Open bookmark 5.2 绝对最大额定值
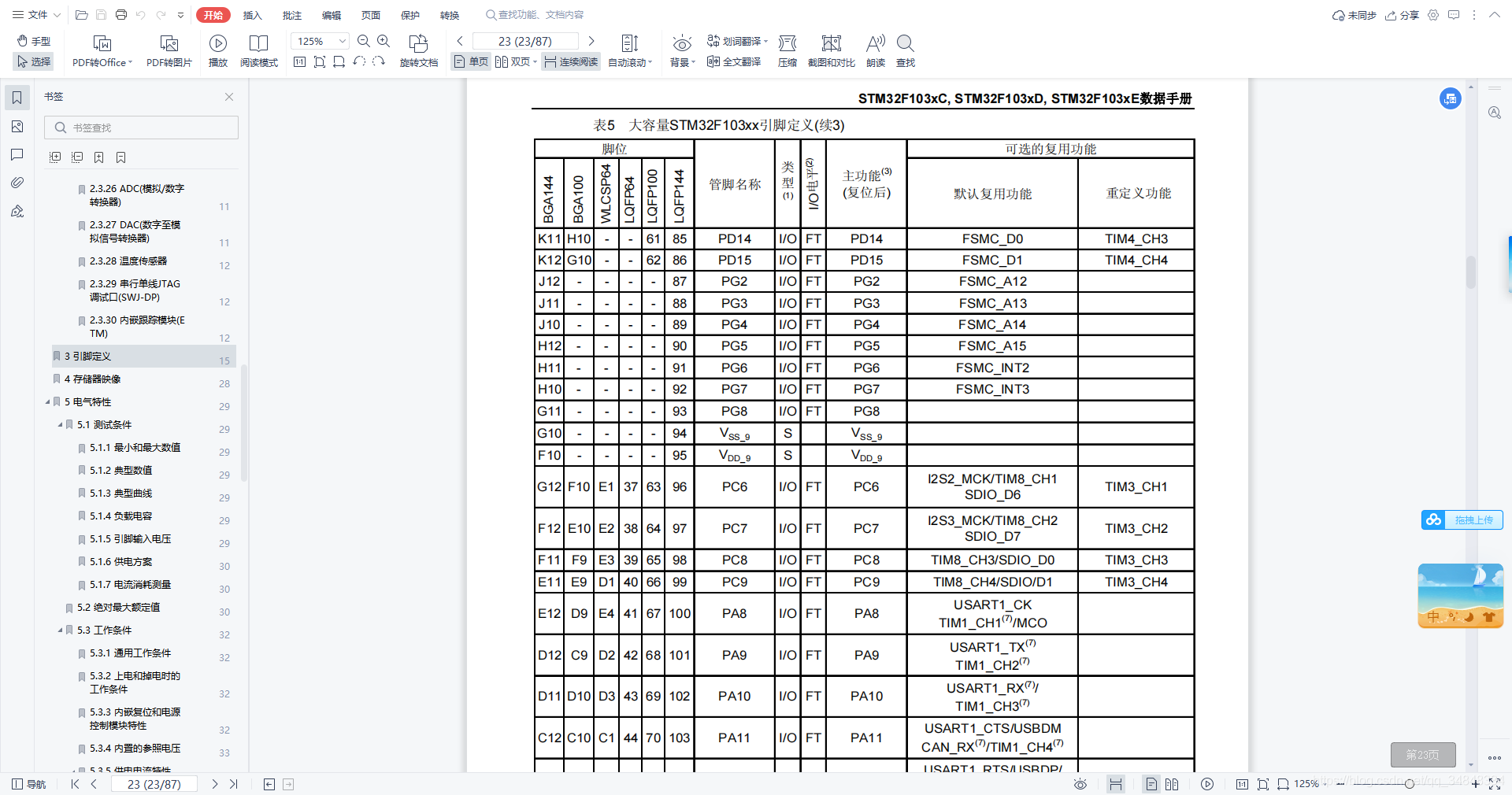1512x795 pixels. pos(118,608)
